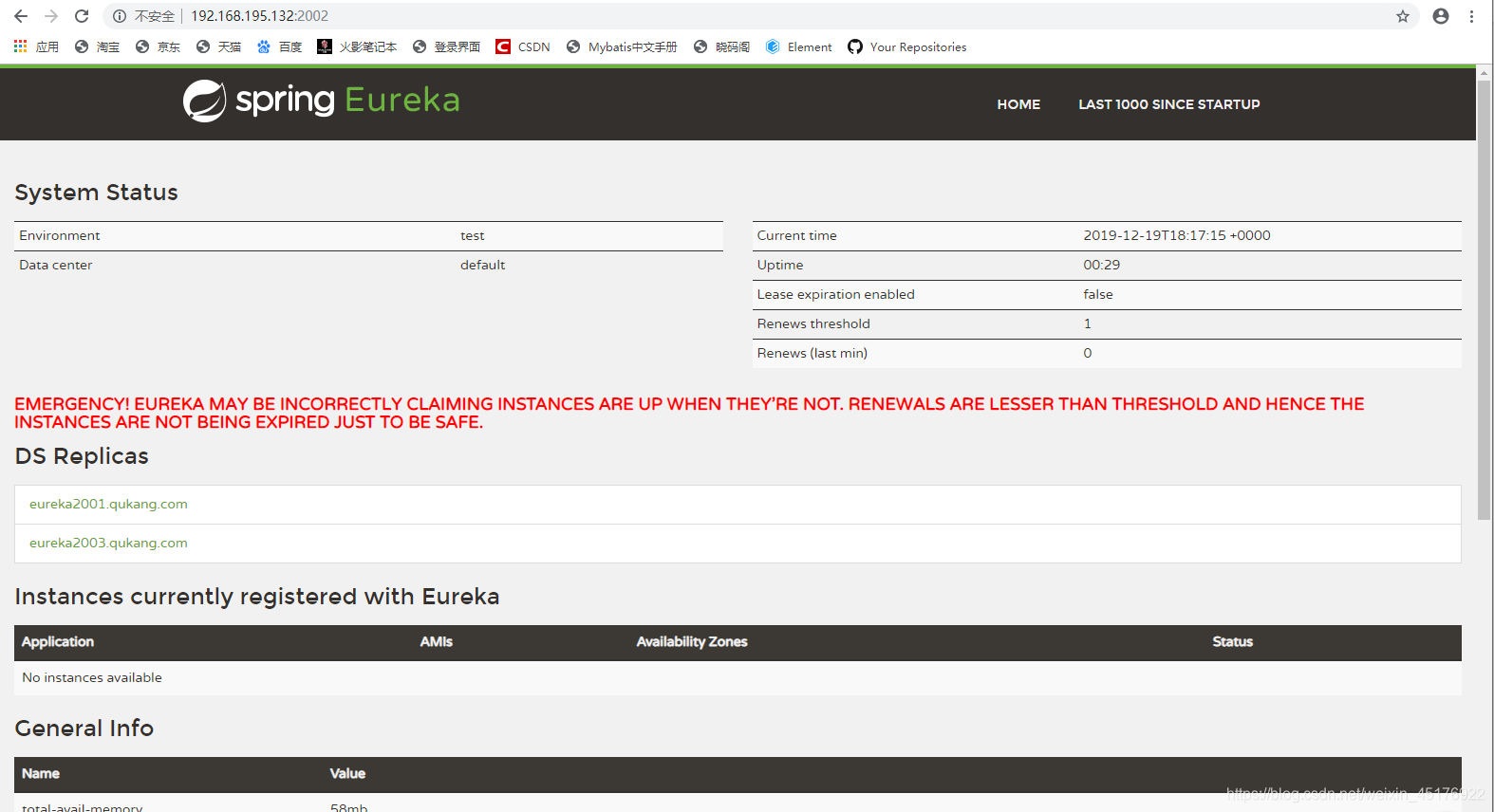Click the Value column header in General Info

click(347, 774)
